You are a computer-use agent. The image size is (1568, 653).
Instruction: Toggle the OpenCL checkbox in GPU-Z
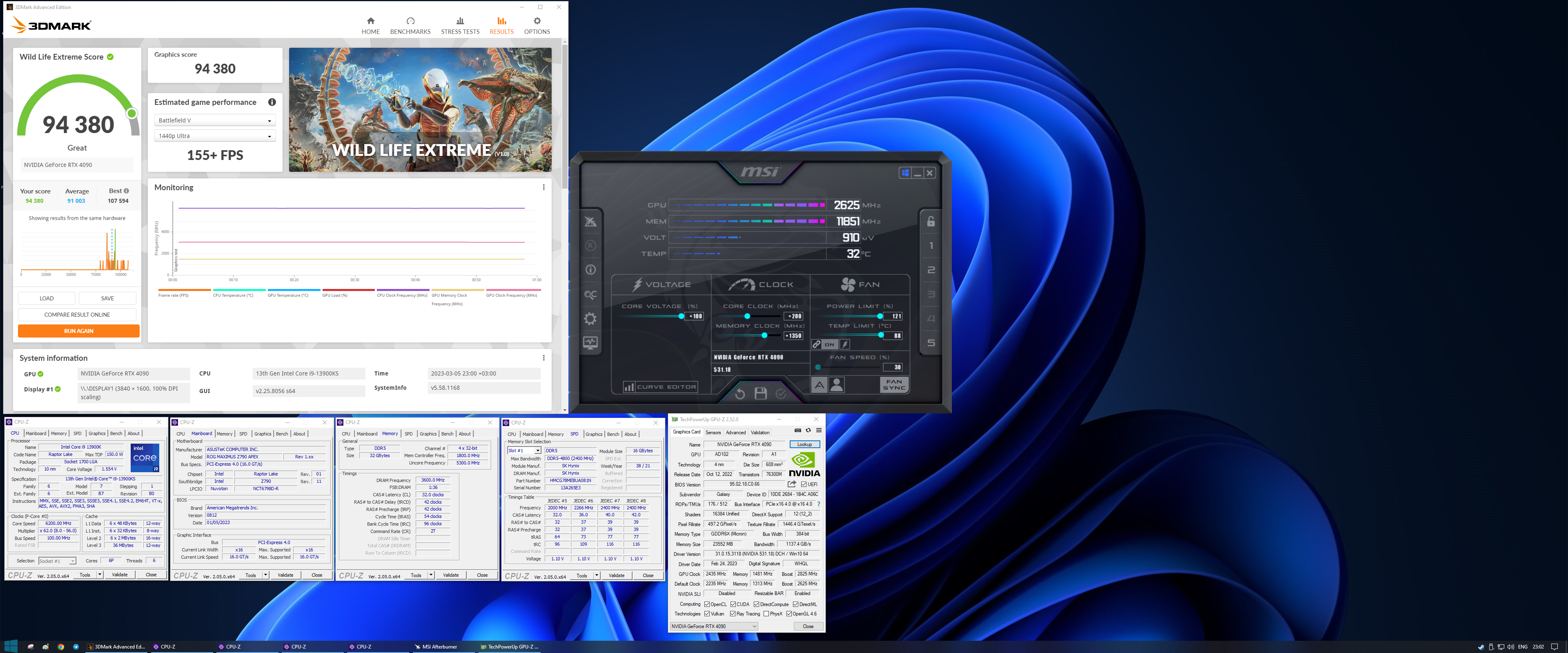pyautogui.click(x=707, y=604)
